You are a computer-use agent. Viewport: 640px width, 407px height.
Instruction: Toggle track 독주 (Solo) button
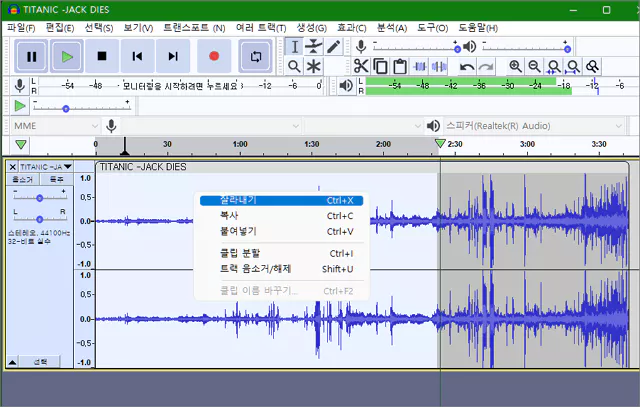[56, 179]
